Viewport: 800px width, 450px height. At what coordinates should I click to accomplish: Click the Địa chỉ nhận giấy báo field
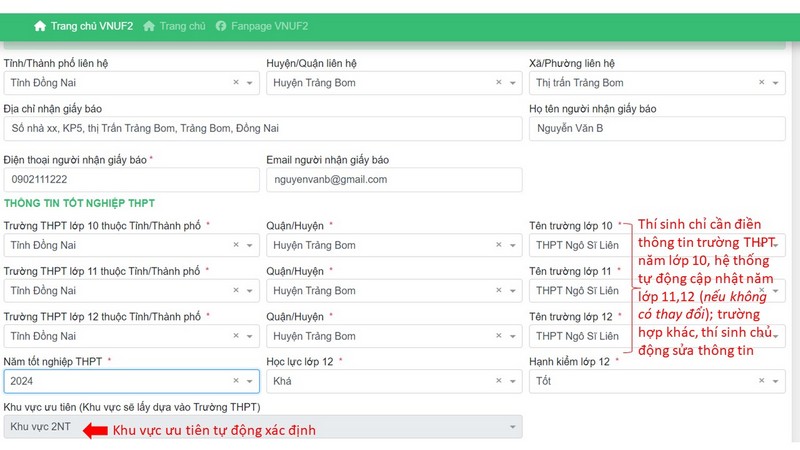tap(262, 128)
